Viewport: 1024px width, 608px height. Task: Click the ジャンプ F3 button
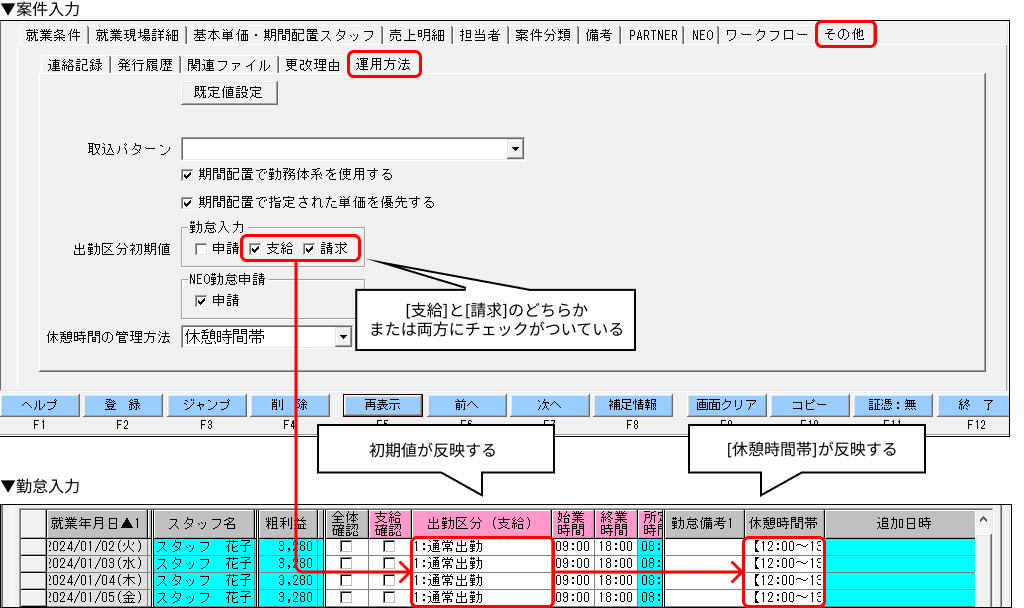[206, 405]
